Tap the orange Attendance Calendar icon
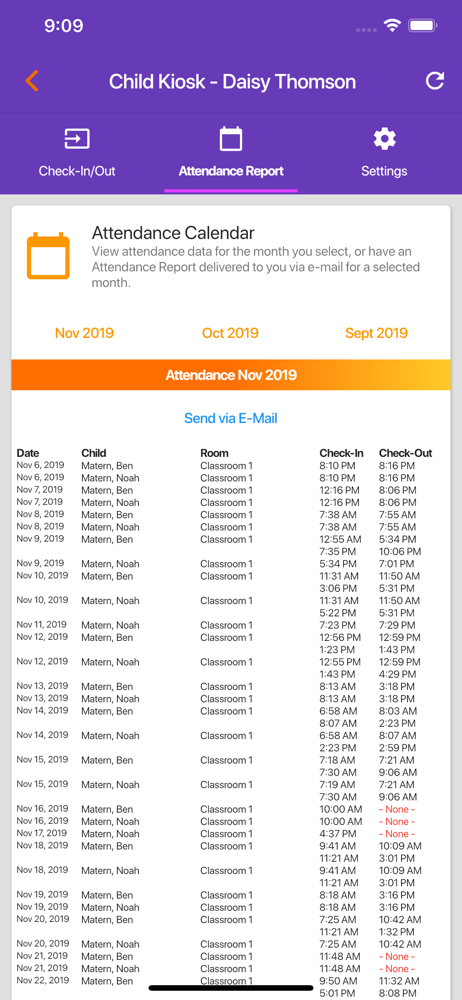 coord(48,256)
